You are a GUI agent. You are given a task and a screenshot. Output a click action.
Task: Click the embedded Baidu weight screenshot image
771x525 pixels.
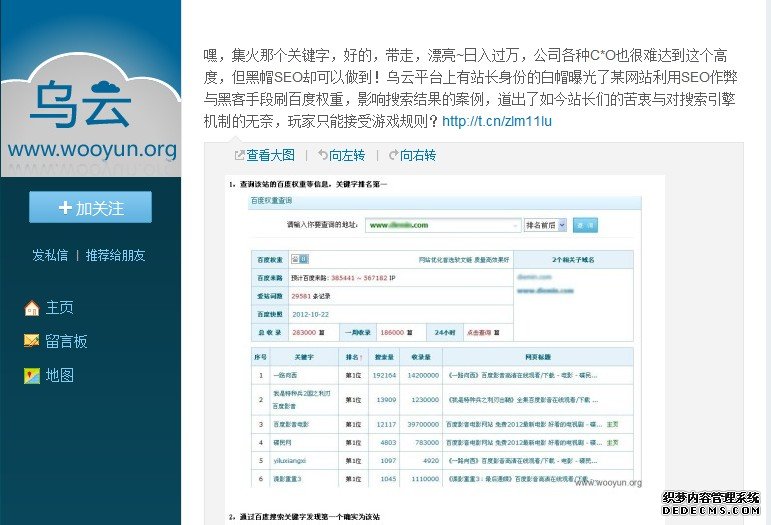point(445,349)
